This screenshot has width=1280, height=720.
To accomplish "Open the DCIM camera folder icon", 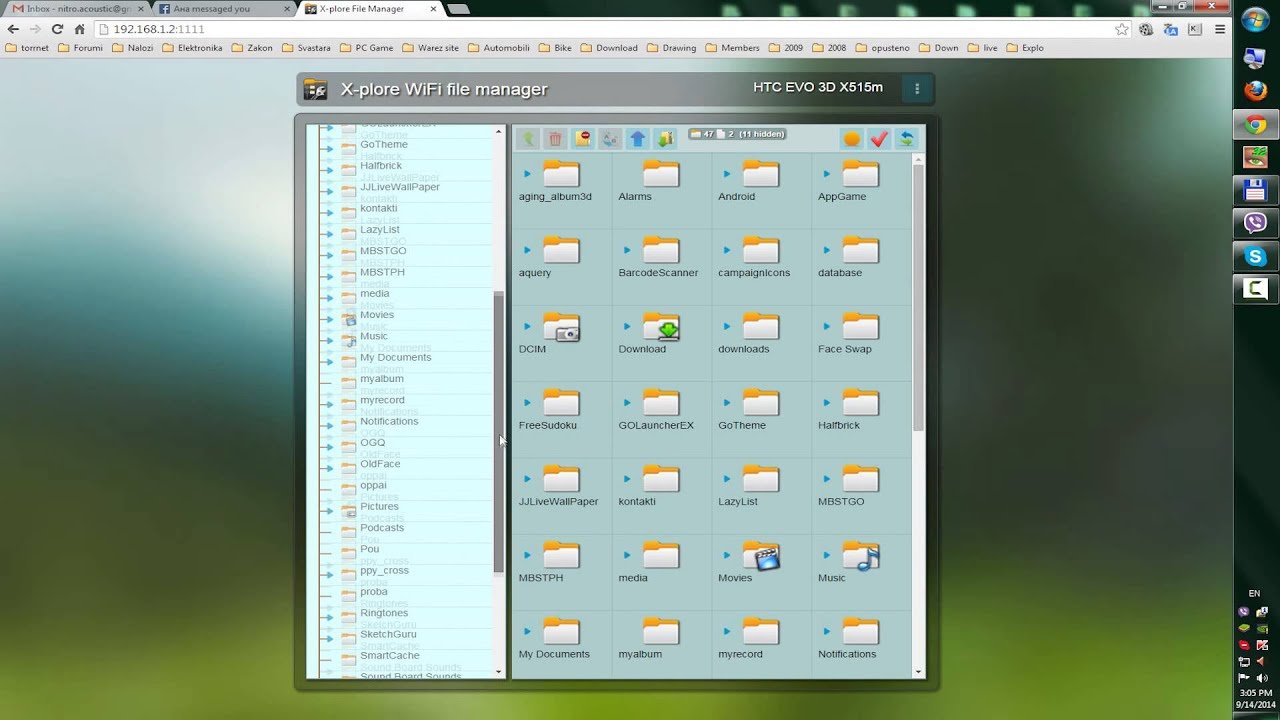I will click(562, 326).
